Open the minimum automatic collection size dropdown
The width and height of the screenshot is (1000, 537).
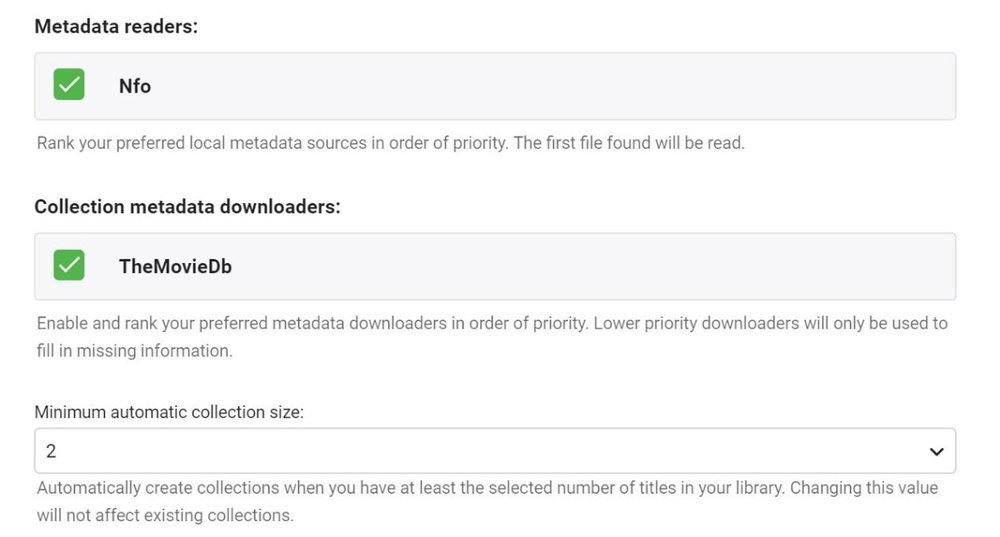point(494,451)
